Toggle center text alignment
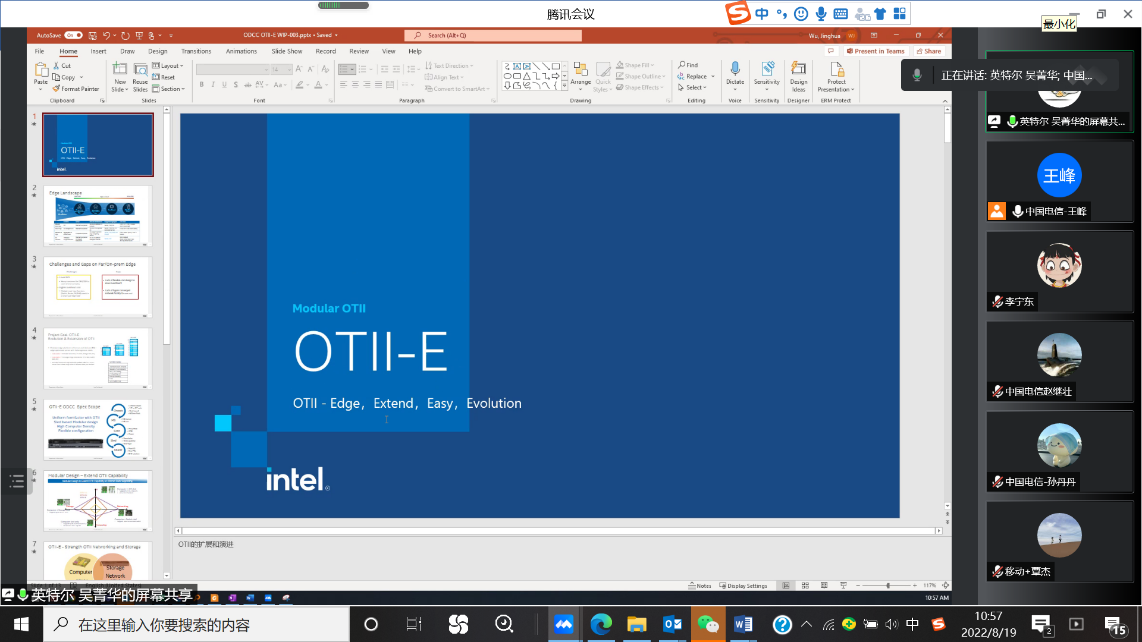The image size is (1142, 642). click(x=355, y=85)
